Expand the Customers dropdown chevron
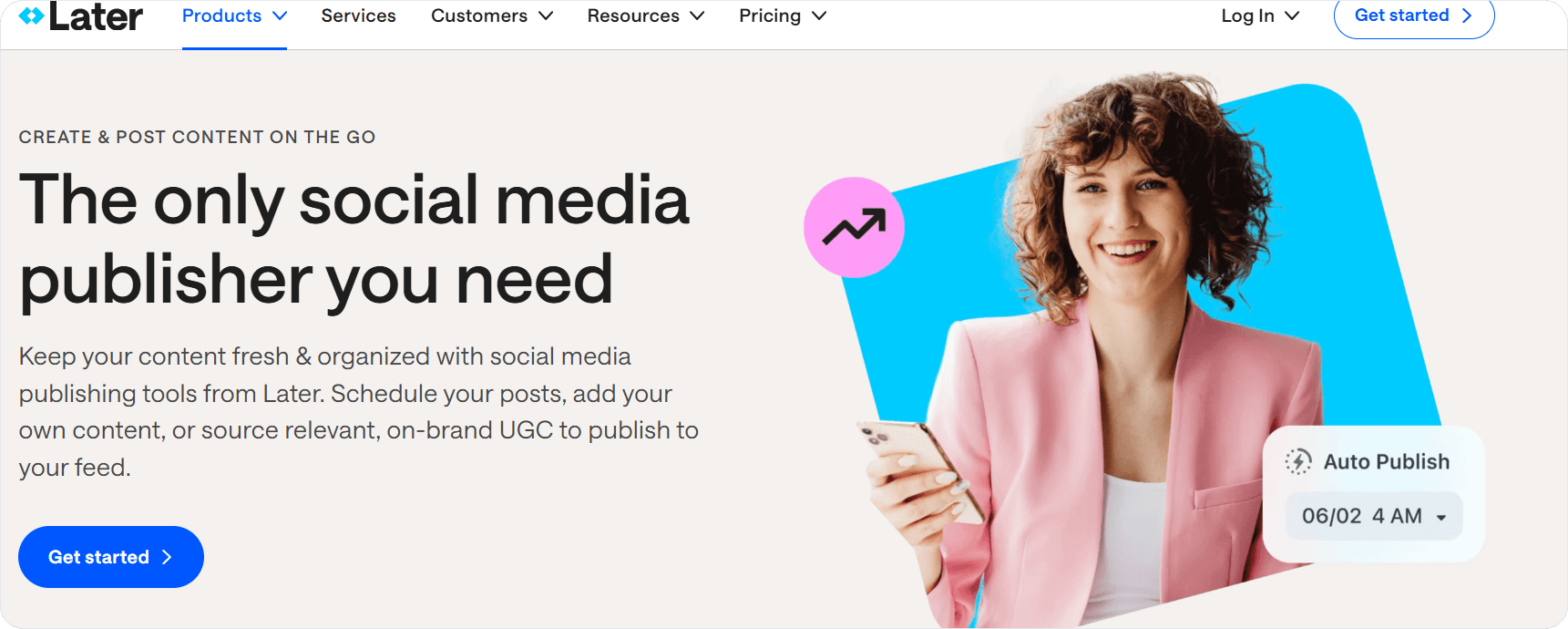The width and height of the screenshot is (1568, 629). point(546,16)
